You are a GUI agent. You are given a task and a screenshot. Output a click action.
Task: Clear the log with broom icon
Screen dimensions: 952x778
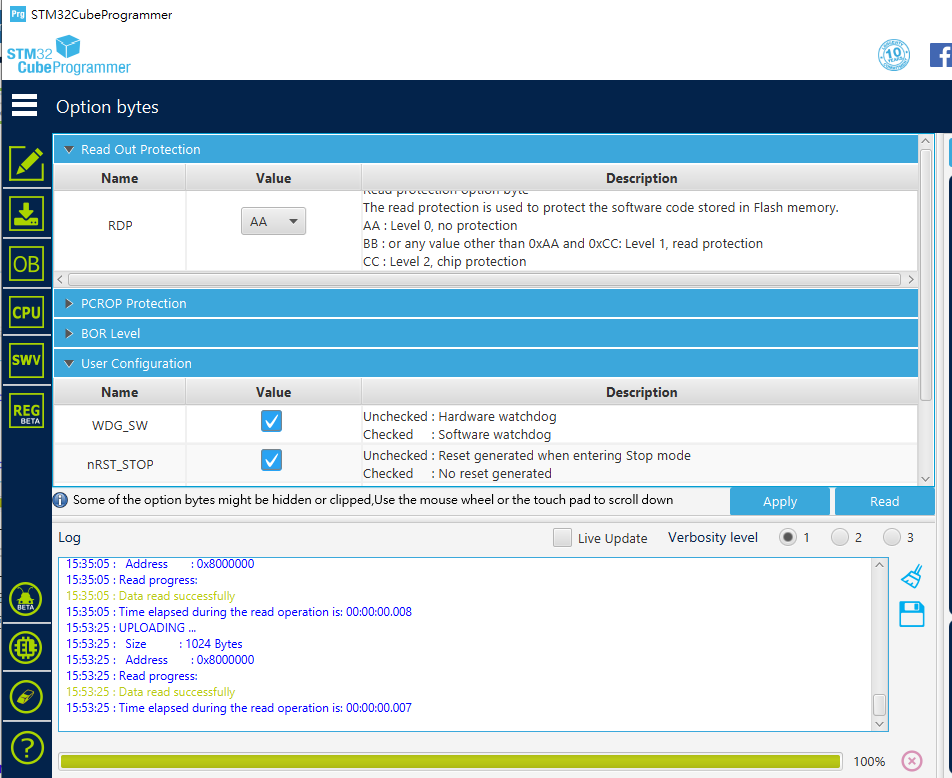911,576
